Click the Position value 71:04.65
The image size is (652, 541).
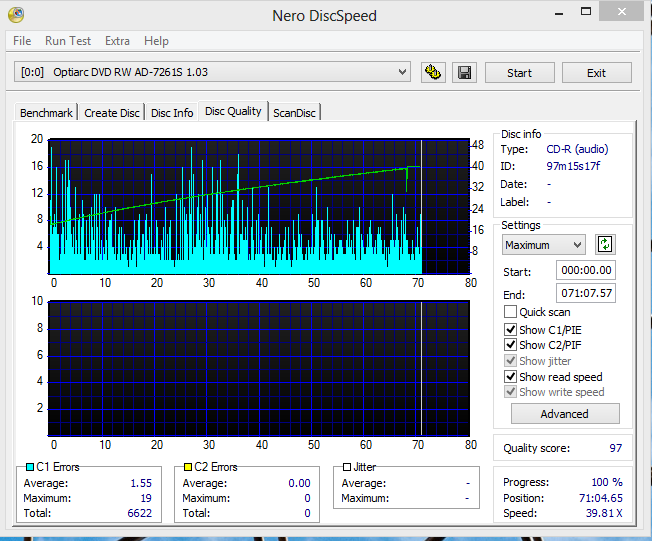coord(601,498)
